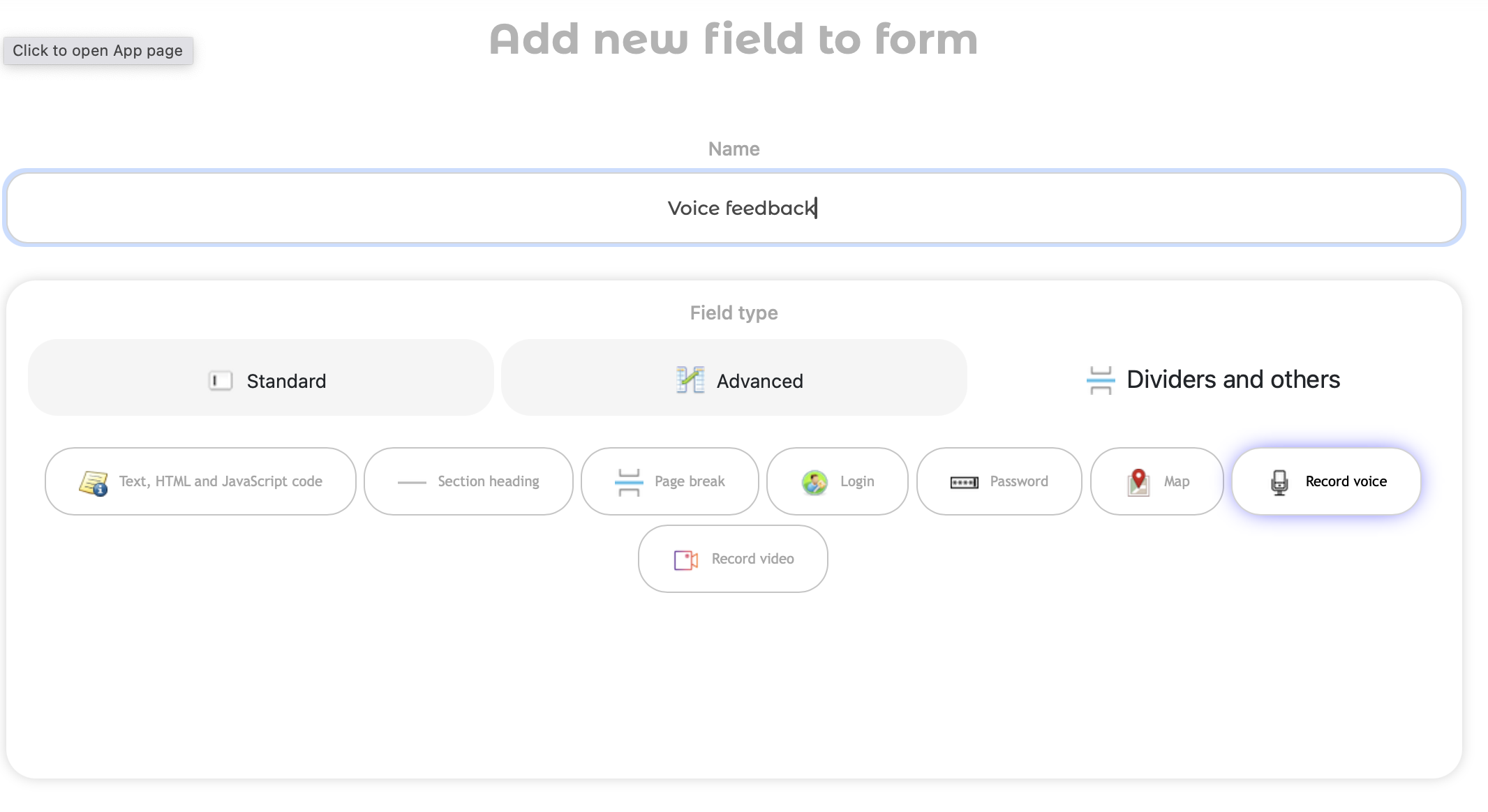Click the Section heading line icon
1488x812 pixels.
coord(411,482)
